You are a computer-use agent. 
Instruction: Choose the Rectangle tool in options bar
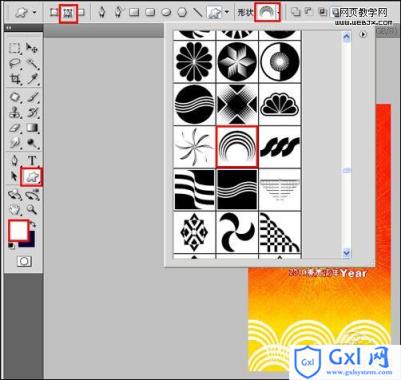click(134, 12)
